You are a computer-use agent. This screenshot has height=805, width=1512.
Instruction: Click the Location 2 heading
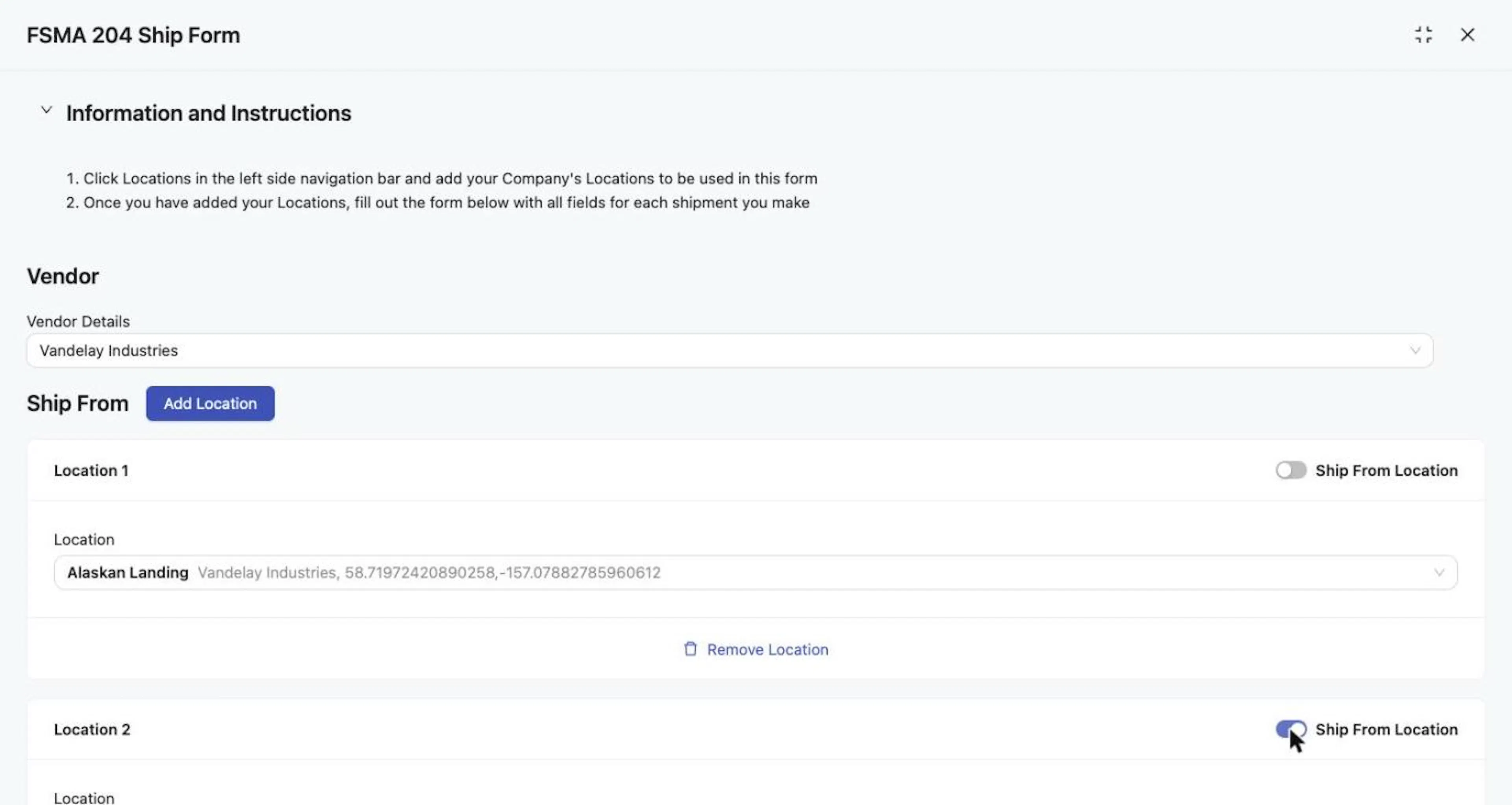coord(92,729)
